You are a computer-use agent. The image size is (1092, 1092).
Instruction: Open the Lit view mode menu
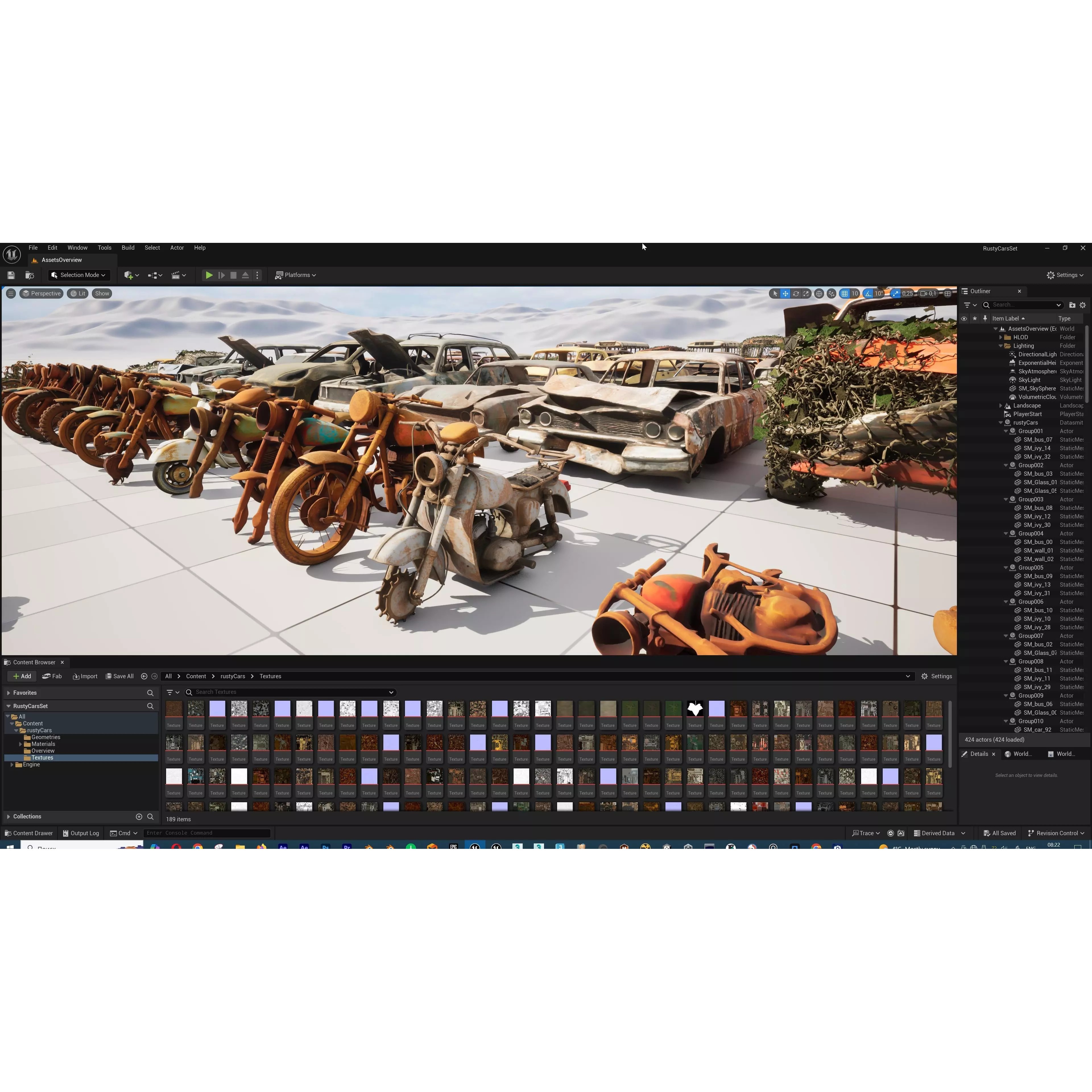tap(78, 293)
